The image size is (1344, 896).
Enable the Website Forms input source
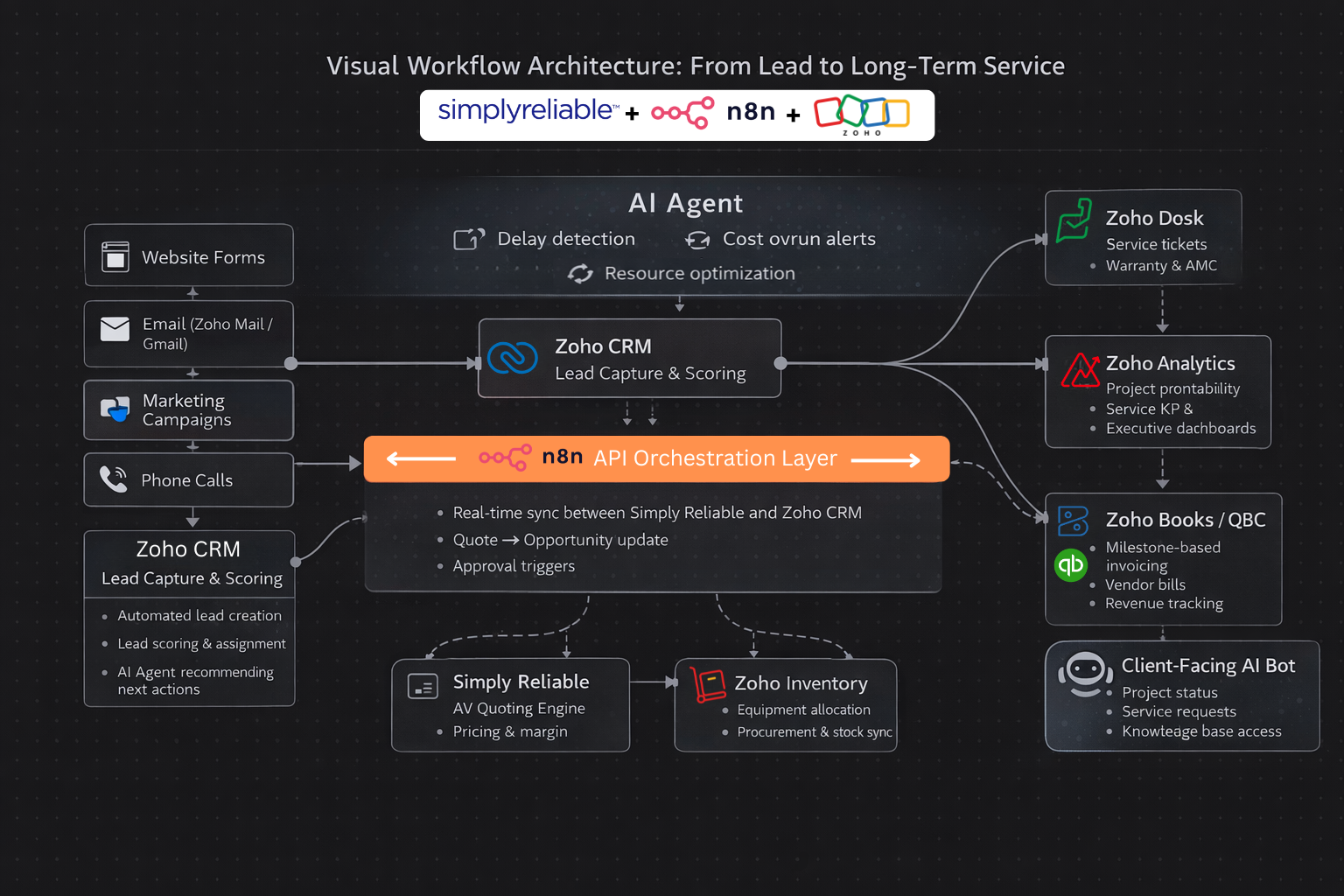pos(188,255)
